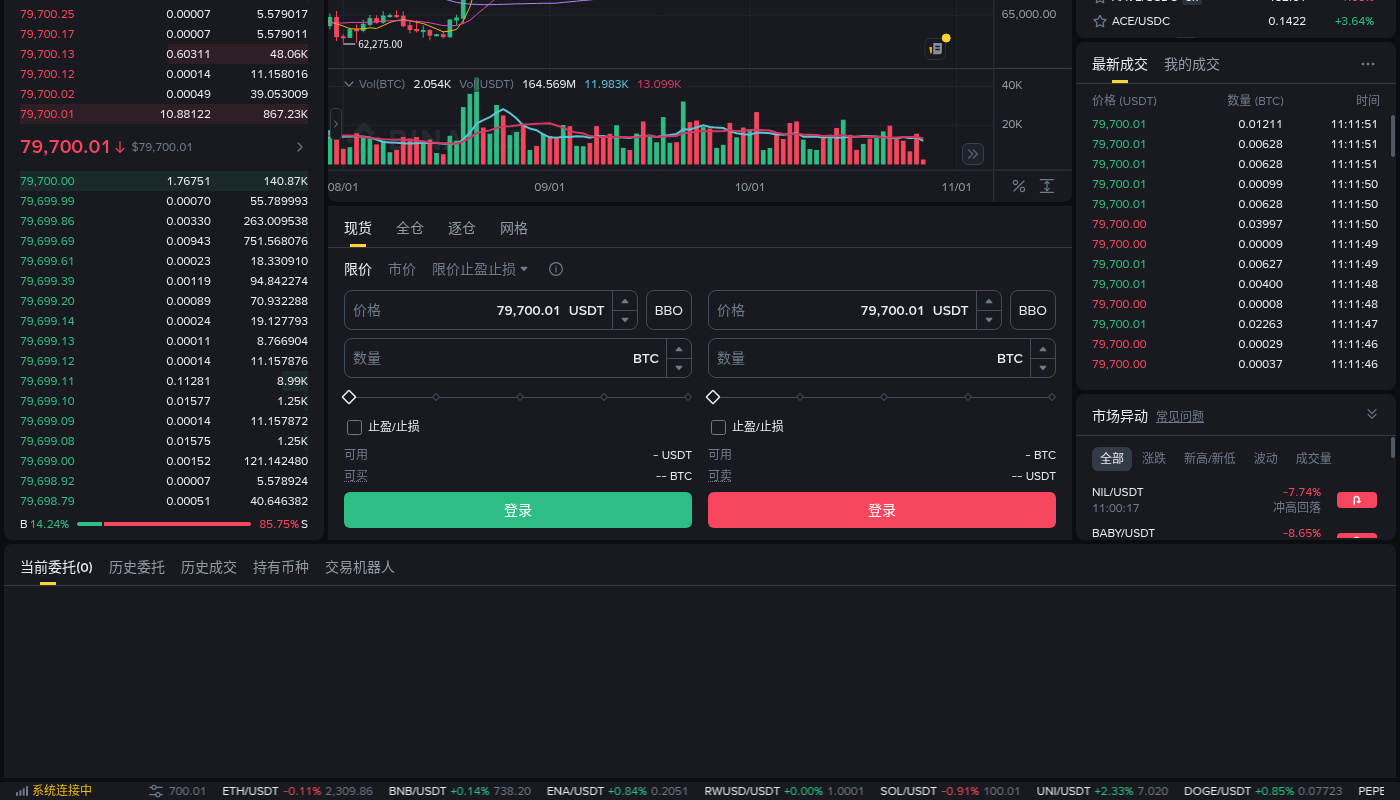This screenshot has height=800, width=1400.
Task: Open the 历史委托 tab
Action: pyautogui.click(x=137, y=567)
